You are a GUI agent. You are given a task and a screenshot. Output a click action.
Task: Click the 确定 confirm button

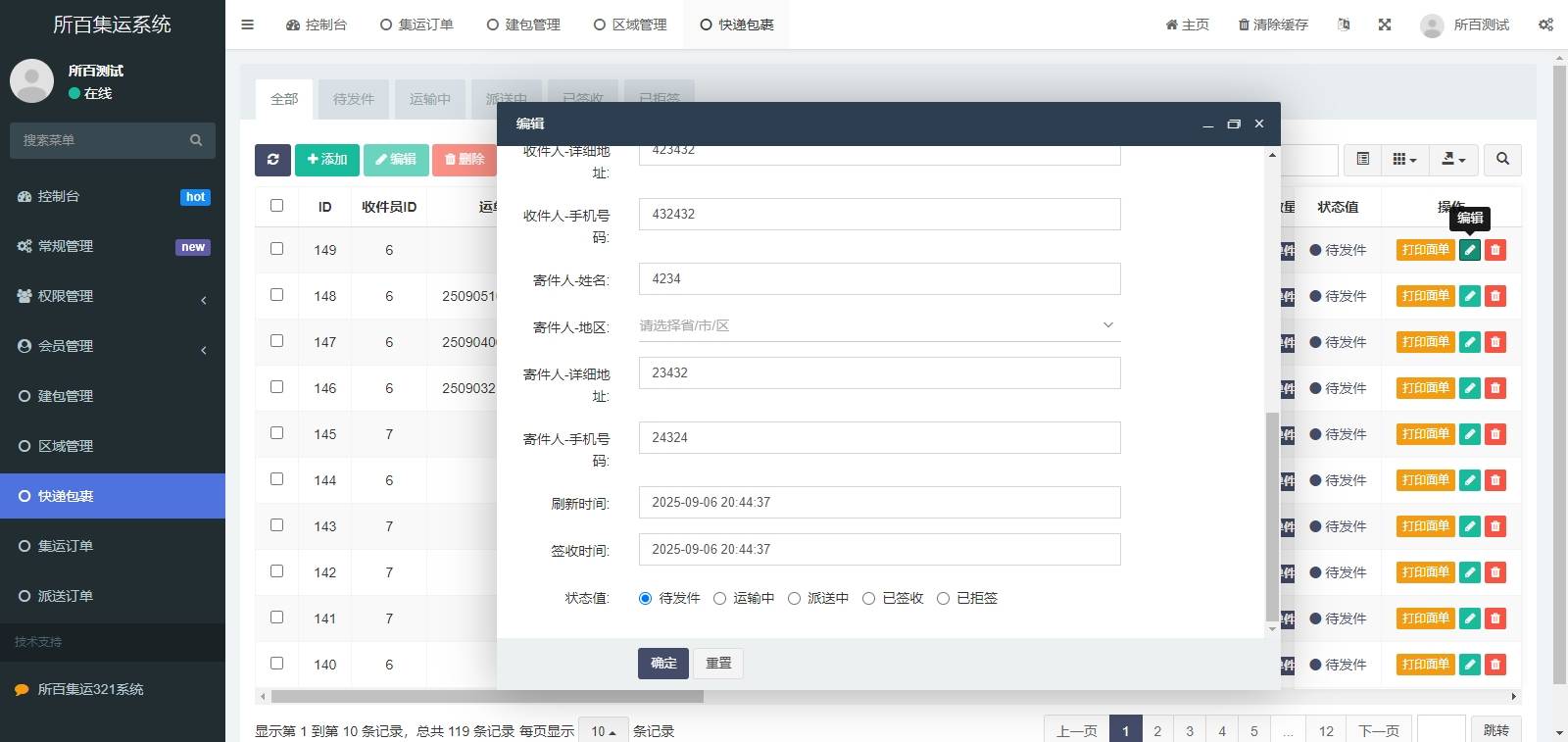pos(662,664)
